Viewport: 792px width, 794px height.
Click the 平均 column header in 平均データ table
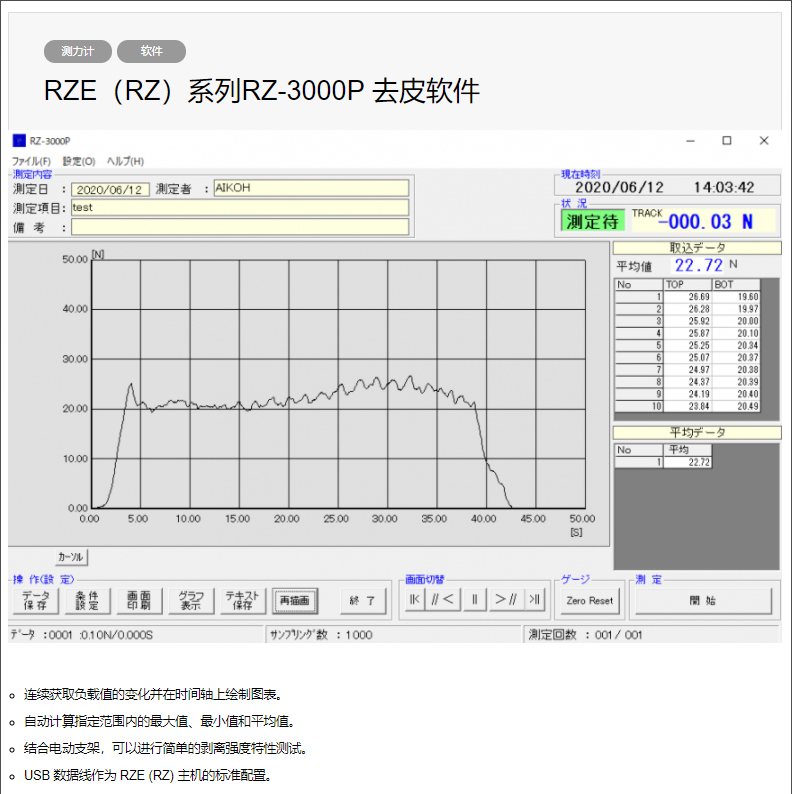point(687,450)
